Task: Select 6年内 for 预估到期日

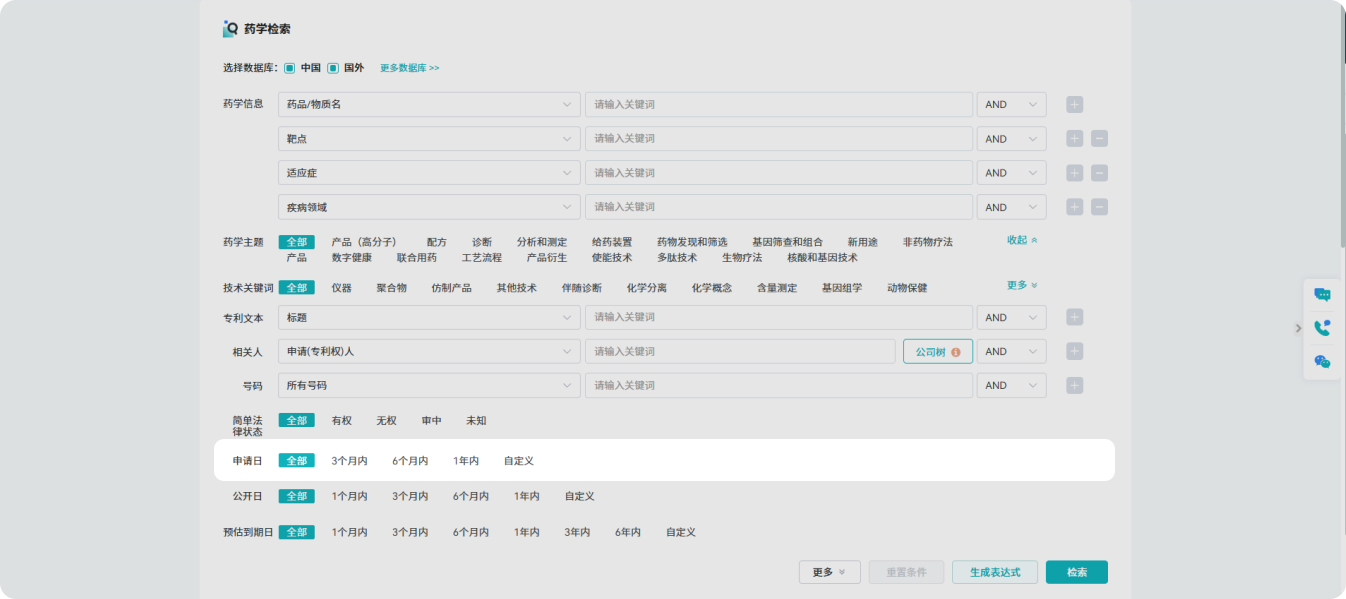Action: (628, 532)
